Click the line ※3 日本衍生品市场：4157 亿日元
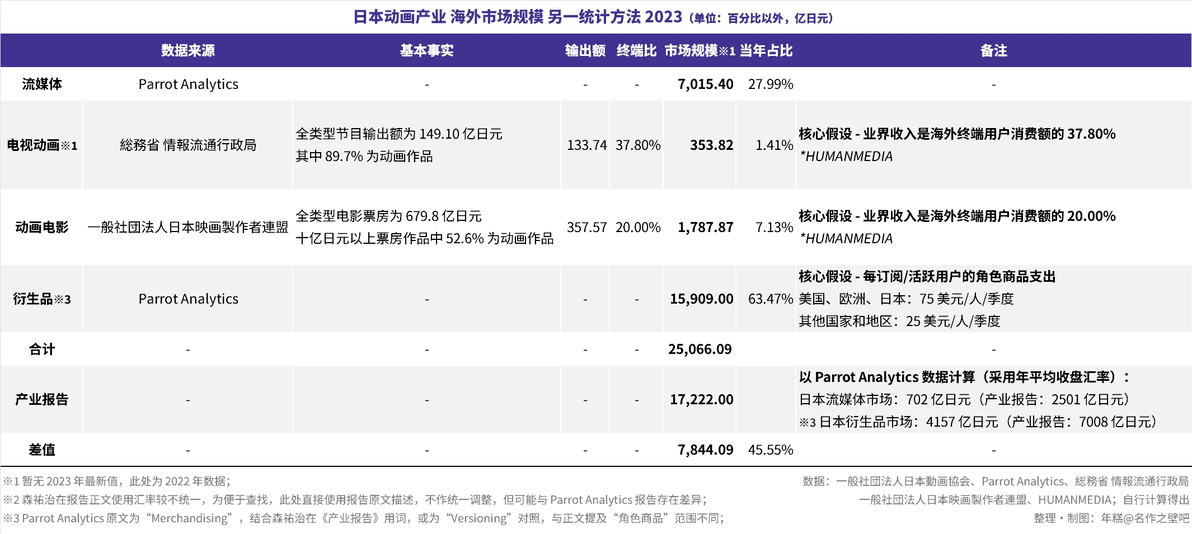The height and width of the screenshot is (534, 1192). [979, 420]
